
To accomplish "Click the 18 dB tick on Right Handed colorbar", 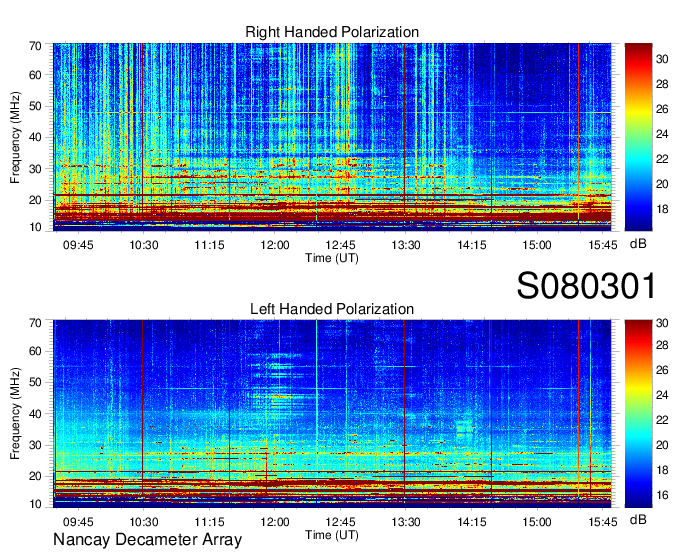I will [662, 209].
